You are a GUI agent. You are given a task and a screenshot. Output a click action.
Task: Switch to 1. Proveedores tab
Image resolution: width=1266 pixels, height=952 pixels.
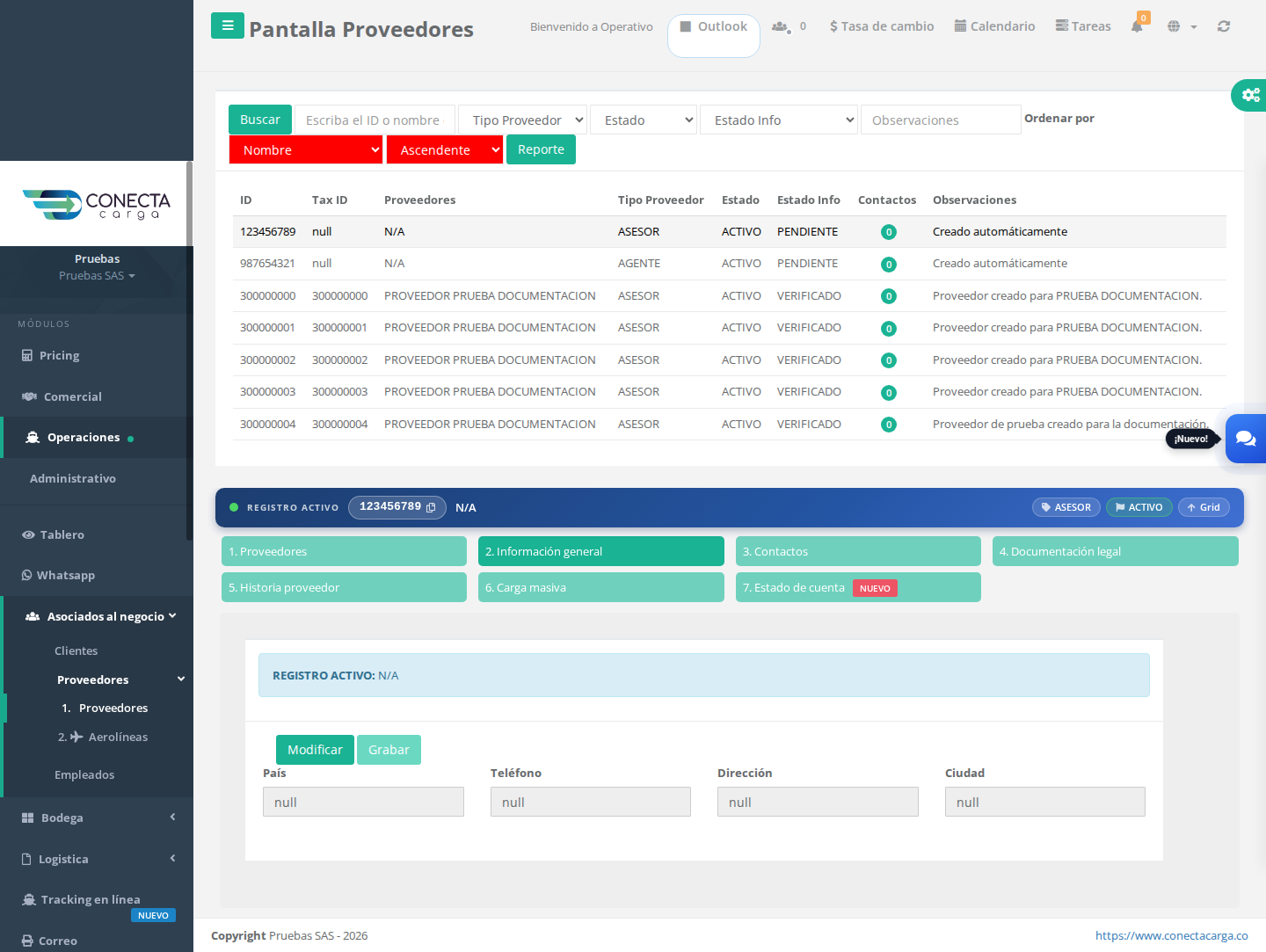click(344, 551)
